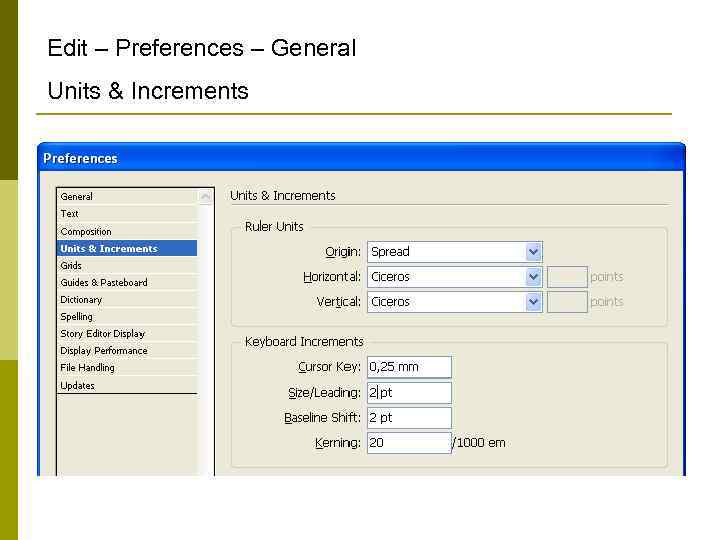Select Units & Increments category
Image resolution: width=720 pixels, height=540 pixels.
click(109, 249)
